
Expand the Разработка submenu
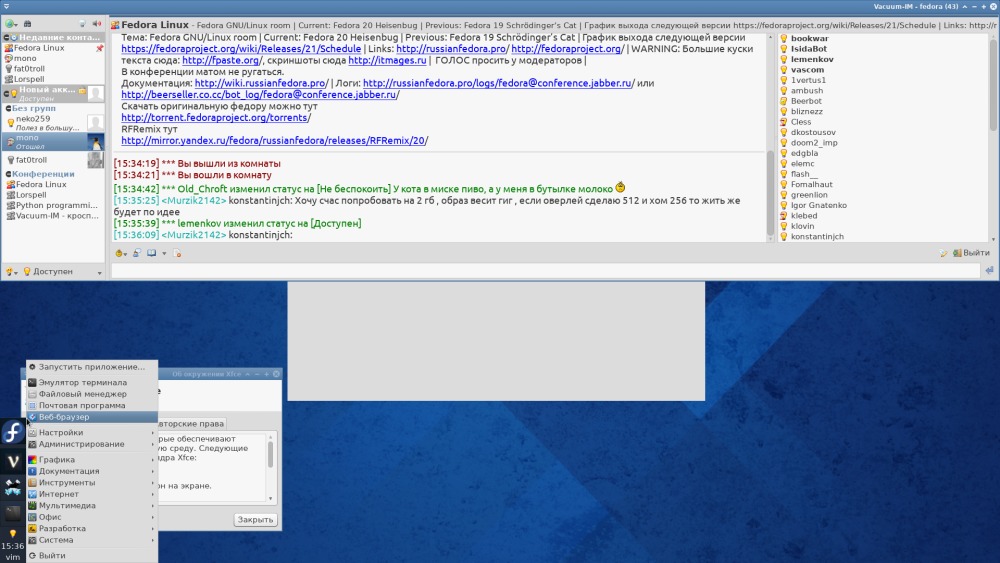(92, 529)
